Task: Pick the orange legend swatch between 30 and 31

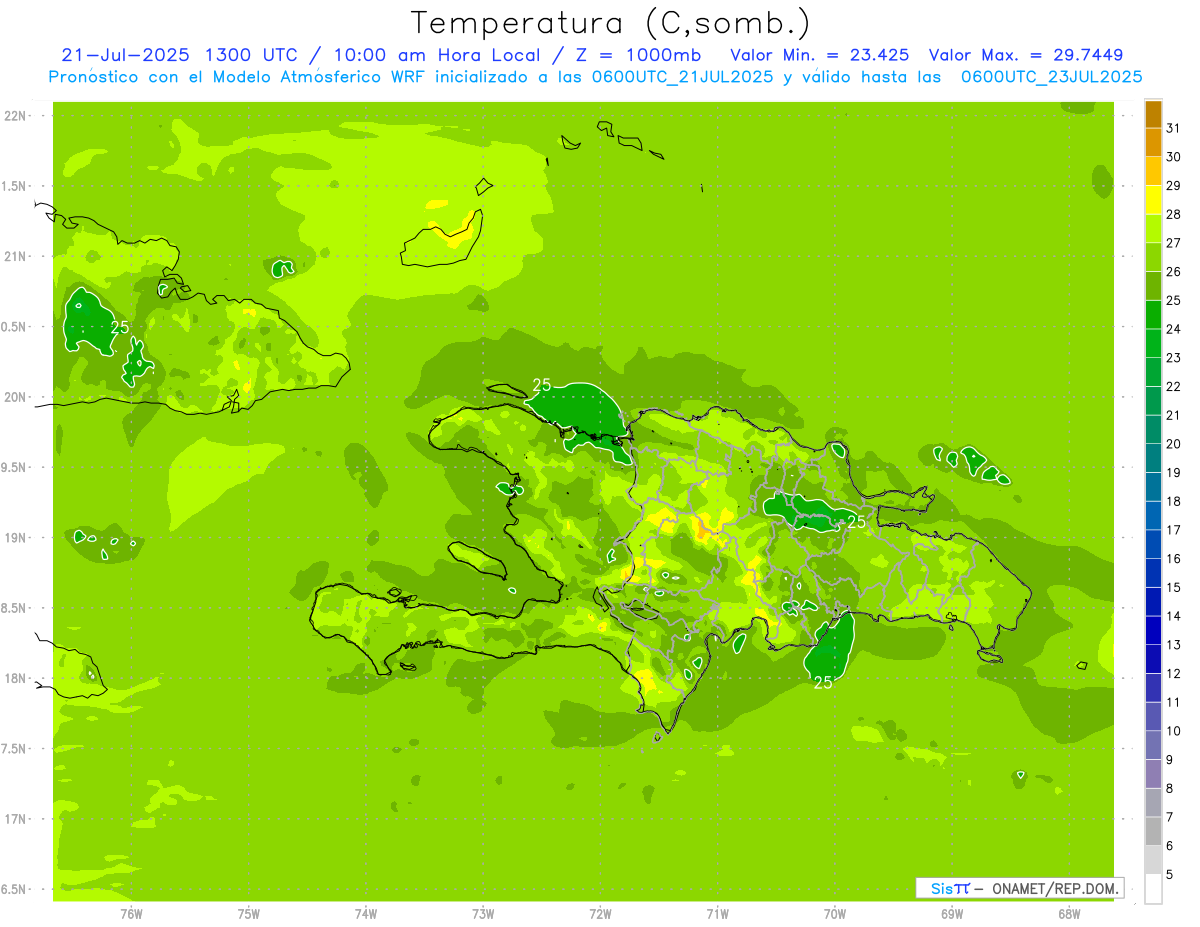Action: [x=1153, y=142]
